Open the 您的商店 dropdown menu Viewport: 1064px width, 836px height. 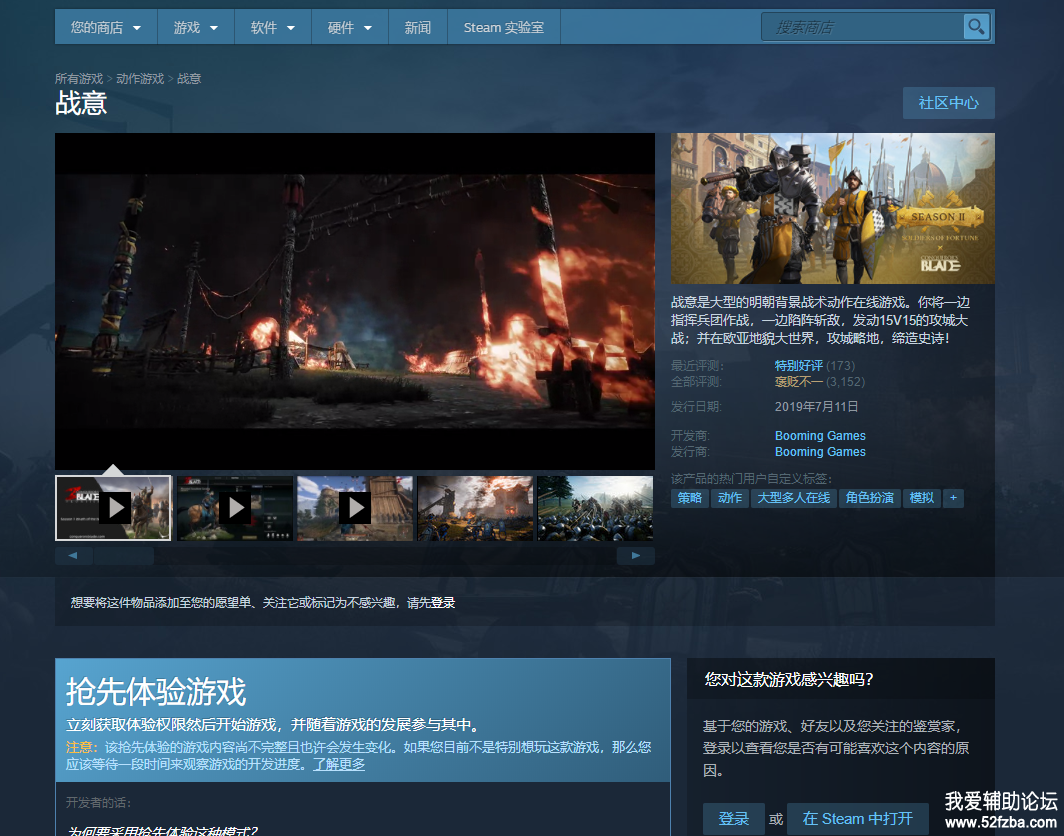click(x=106, y=27)
